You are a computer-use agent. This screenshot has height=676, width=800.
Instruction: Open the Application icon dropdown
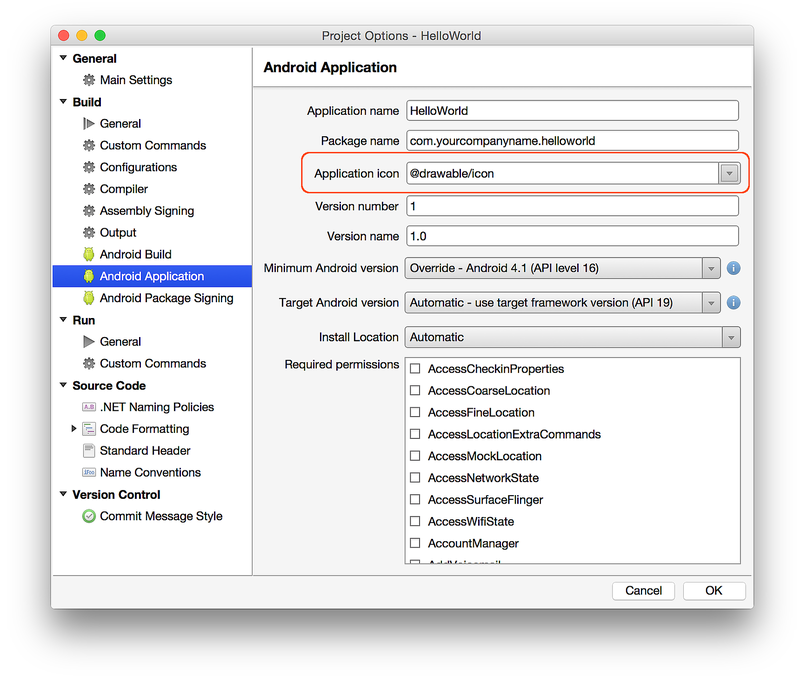(729, 172)
